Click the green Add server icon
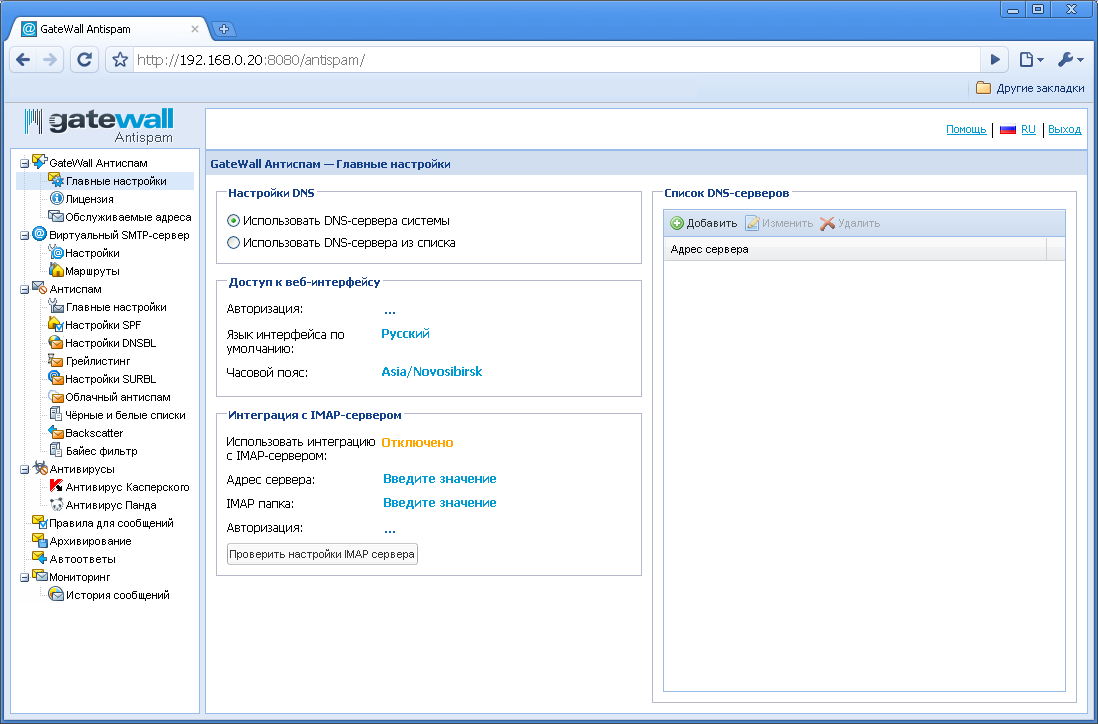Screen dimensions: 1098x724 tap(677, 223)
